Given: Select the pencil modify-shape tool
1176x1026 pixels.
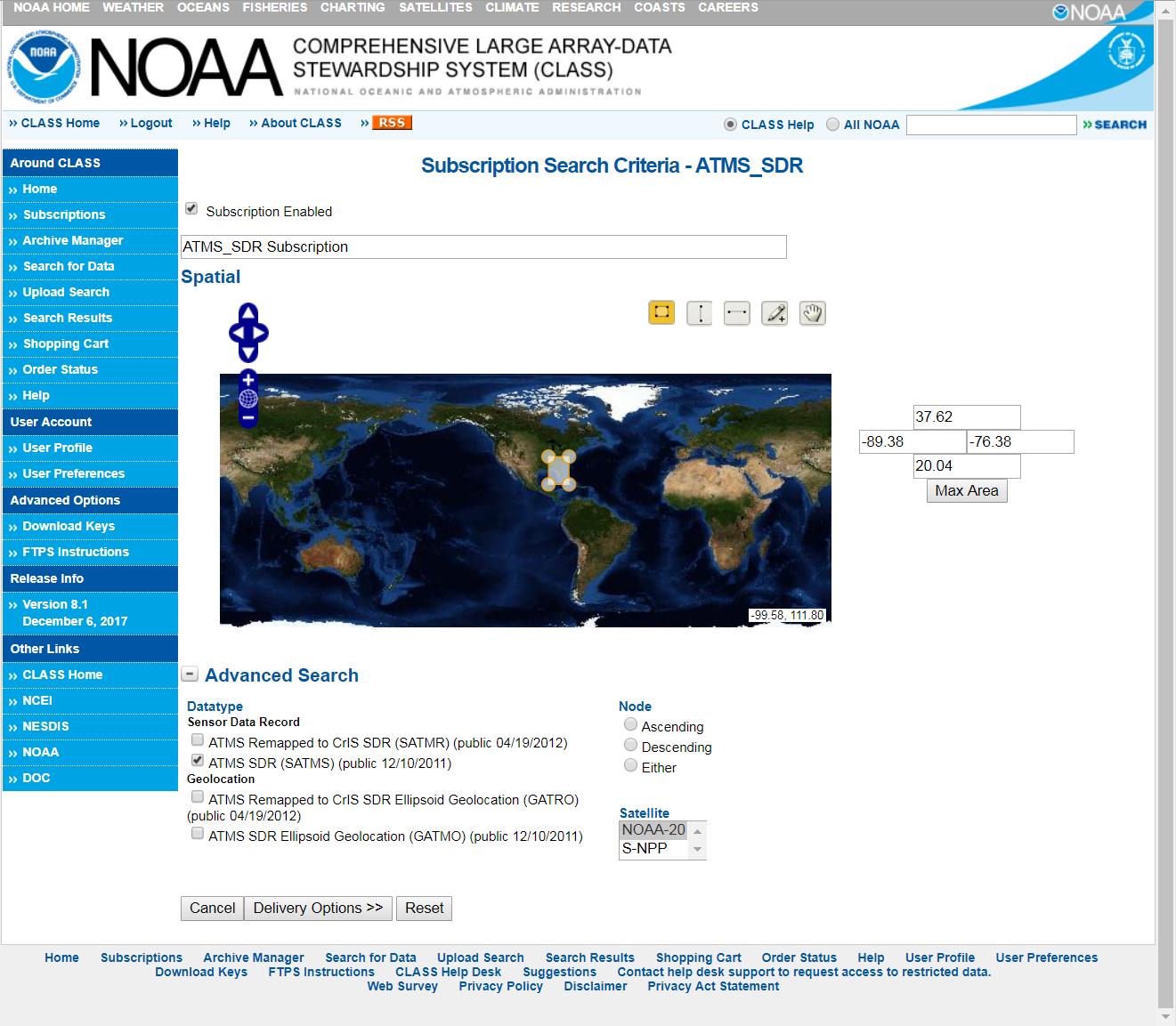Looking at the screenshot, I should tap(775, 313).
